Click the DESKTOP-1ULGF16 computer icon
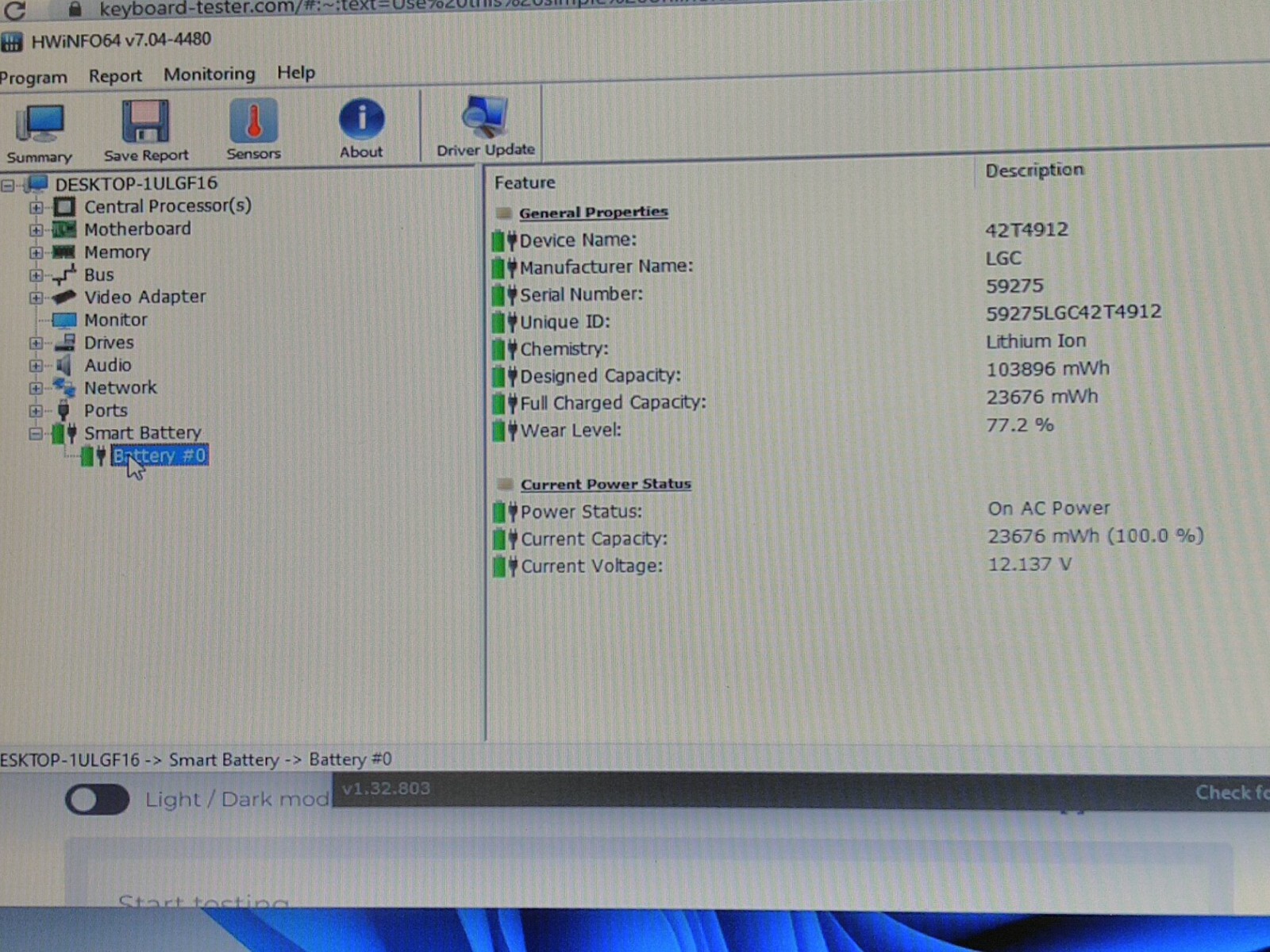Image resolution: width=1270 pixels, height=952 pixels. 37,184
